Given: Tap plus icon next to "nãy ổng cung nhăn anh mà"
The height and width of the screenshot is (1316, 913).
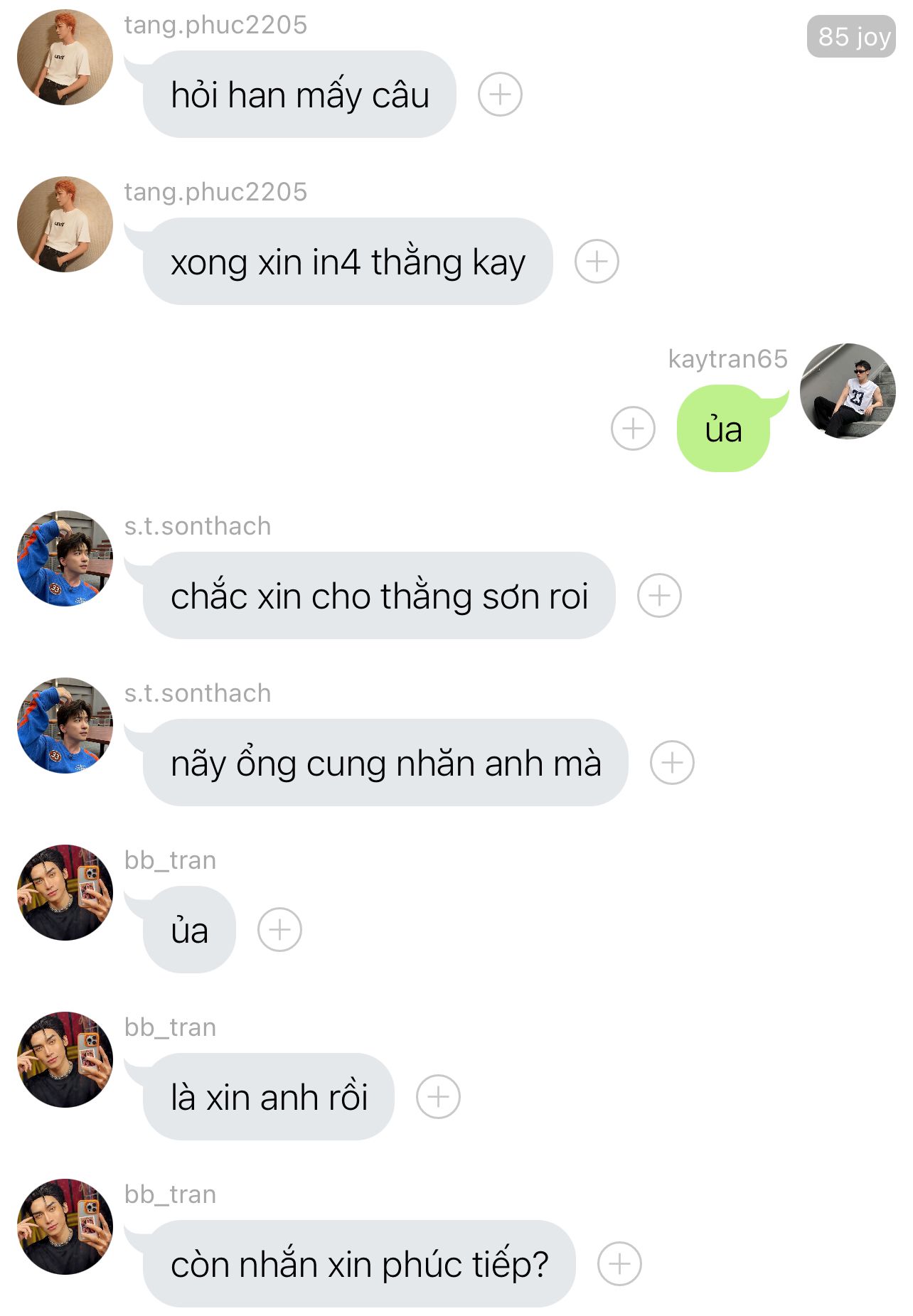Looking at the screenshot, I should pos(672,762).
